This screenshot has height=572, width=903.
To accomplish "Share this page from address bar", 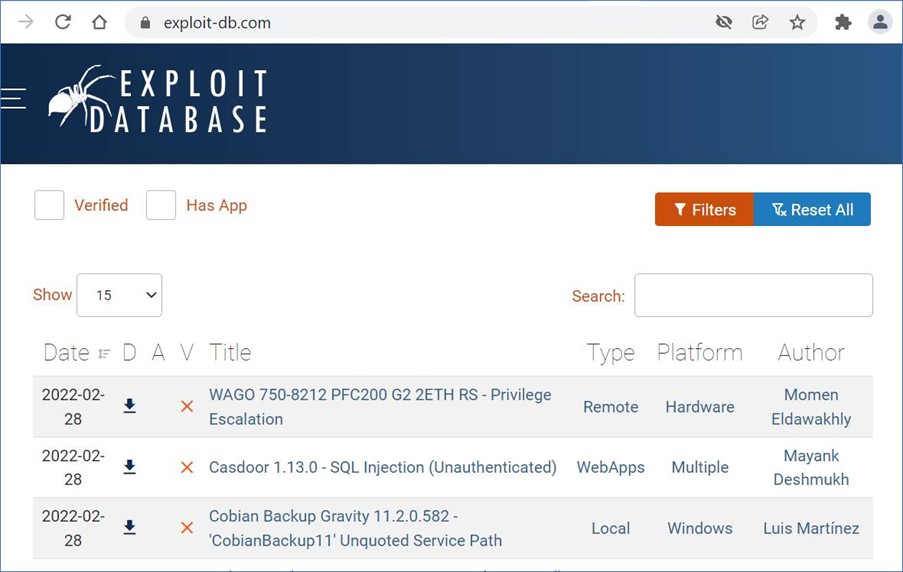I will (x=760, y=22).
